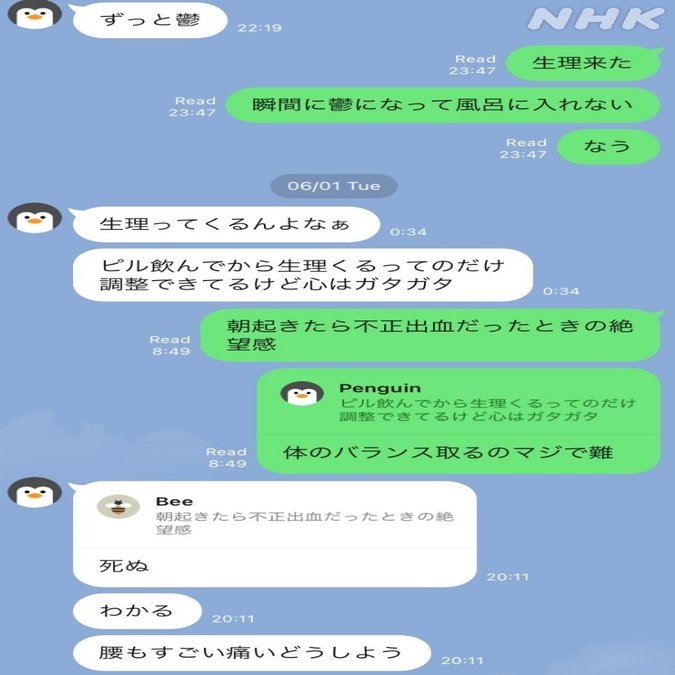Tap the penguin avatar beside 生理ってくるんよなぁ
Viewport: 675px width, 675px height.
pos(34,218)
